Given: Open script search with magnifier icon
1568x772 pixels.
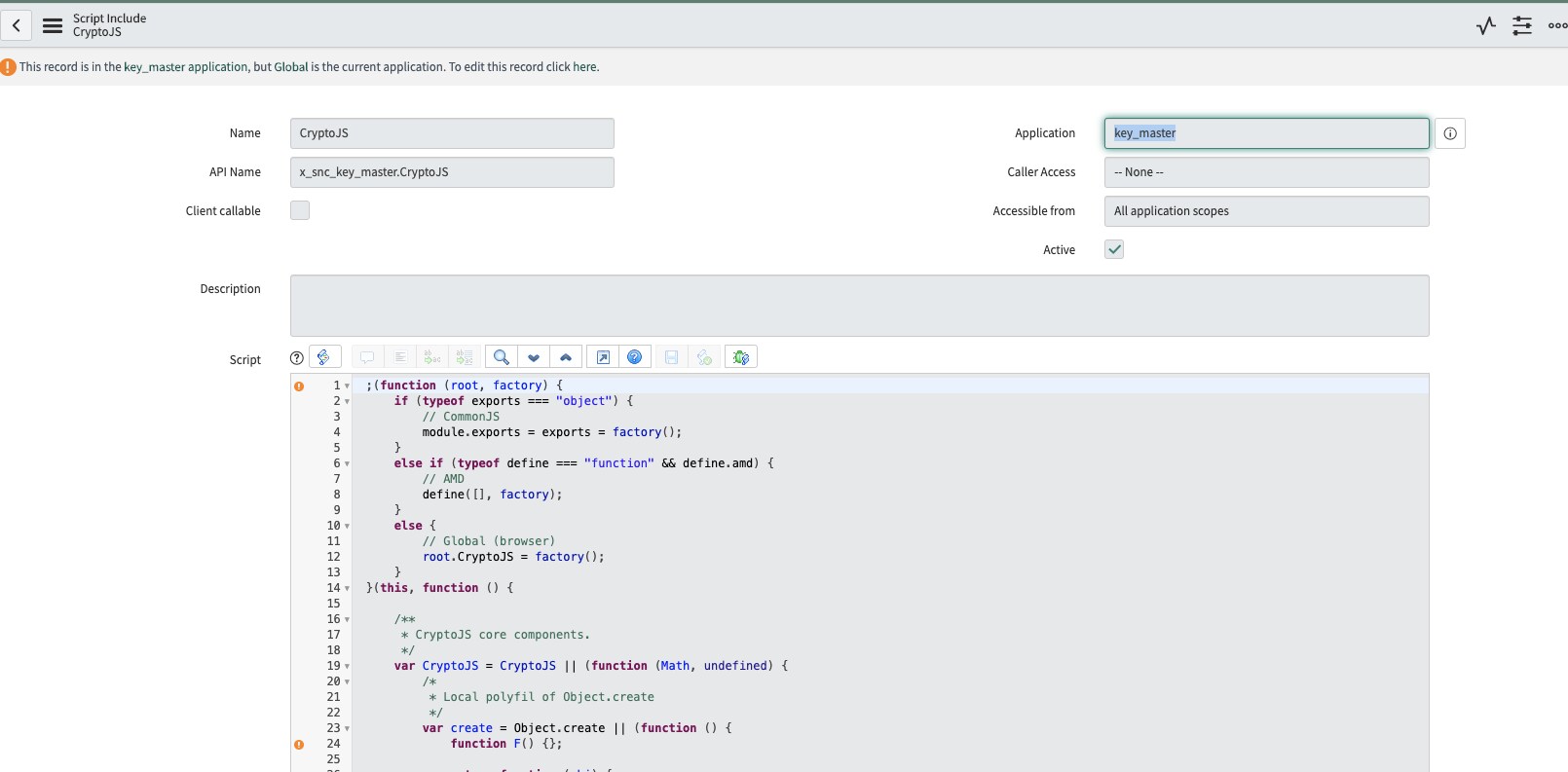Looking at the screenshot, I should tap(501, 357).
